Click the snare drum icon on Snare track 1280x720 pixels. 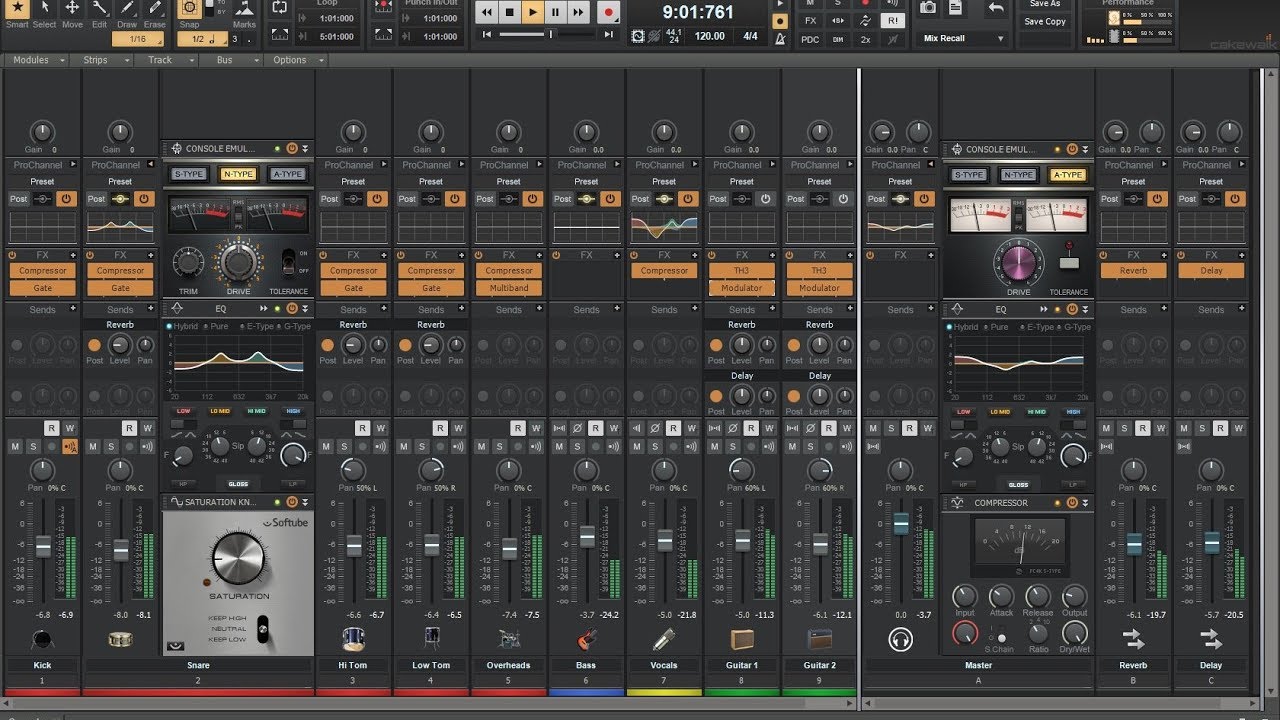click(120, 639)
